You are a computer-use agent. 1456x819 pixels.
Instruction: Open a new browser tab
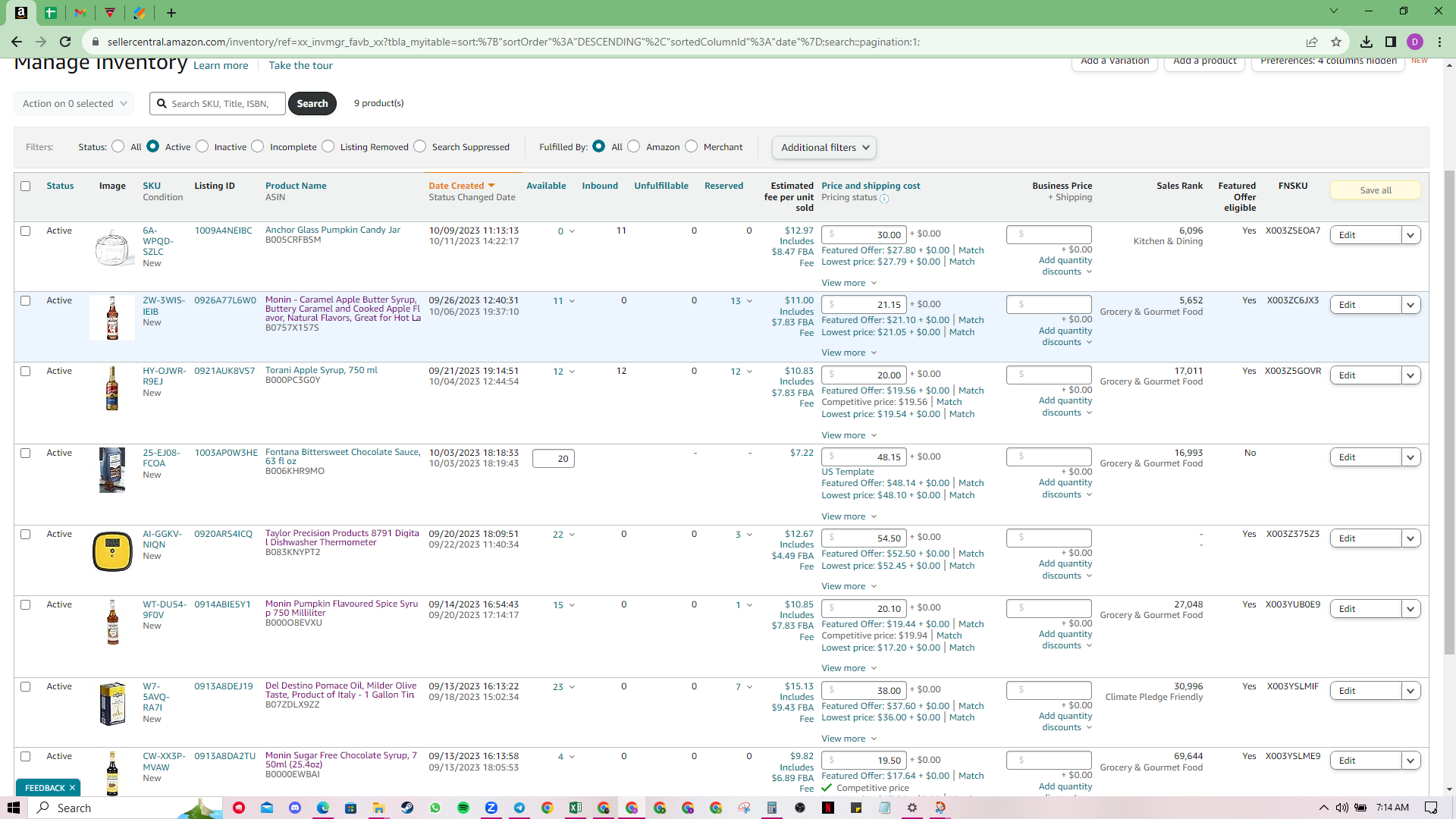(171, 13)
